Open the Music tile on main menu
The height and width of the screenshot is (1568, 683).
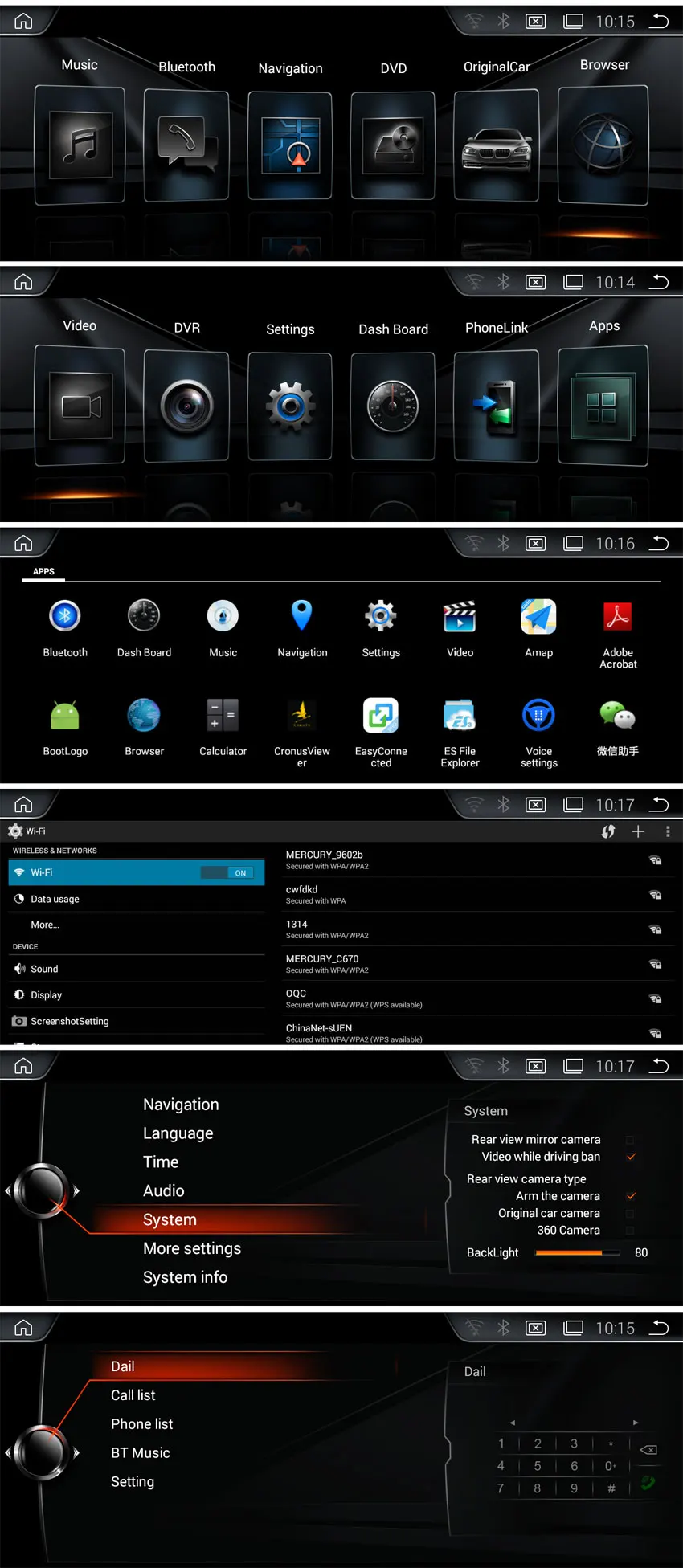click(80, 145)
